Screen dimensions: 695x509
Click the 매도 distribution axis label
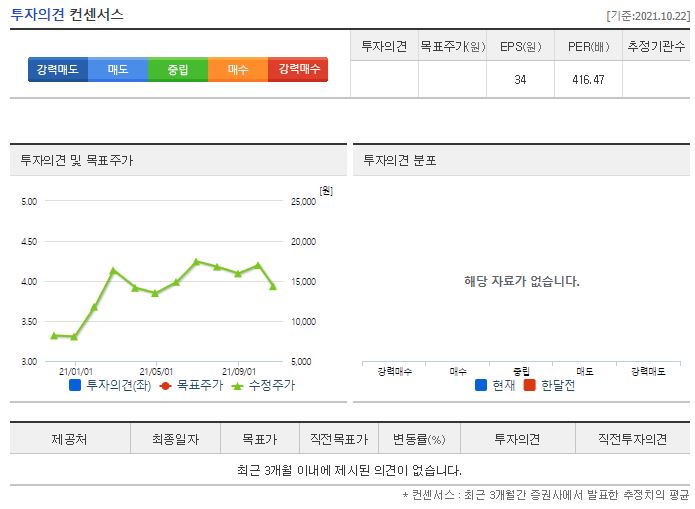[585, 371]
